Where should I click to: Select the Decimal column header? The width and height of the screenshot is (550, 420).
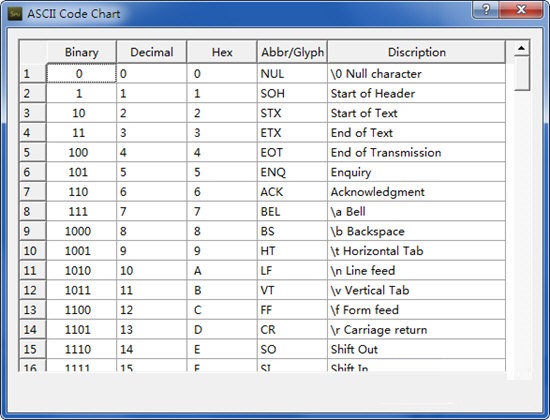pyautogui.click(x=152, y=52)
